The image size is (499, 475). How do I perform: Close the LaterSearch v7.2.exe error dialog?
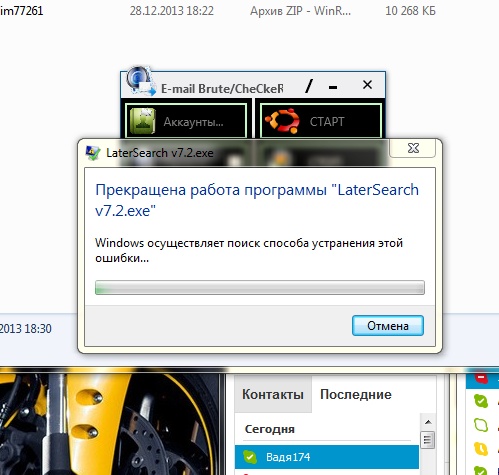413,148
